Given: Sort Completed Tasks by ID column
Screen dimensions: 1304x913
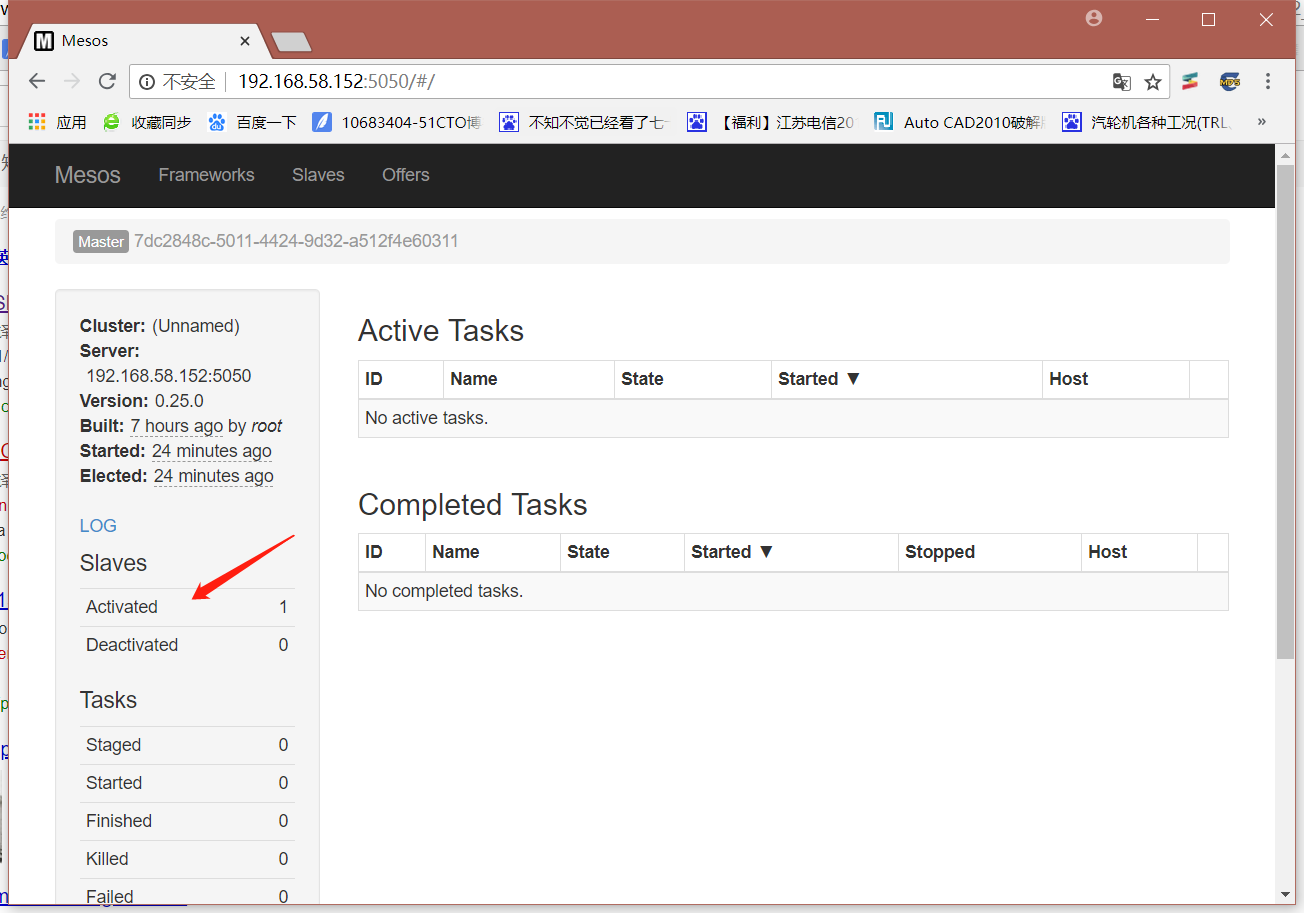Looking at the screenshot, I should [392, 552].
